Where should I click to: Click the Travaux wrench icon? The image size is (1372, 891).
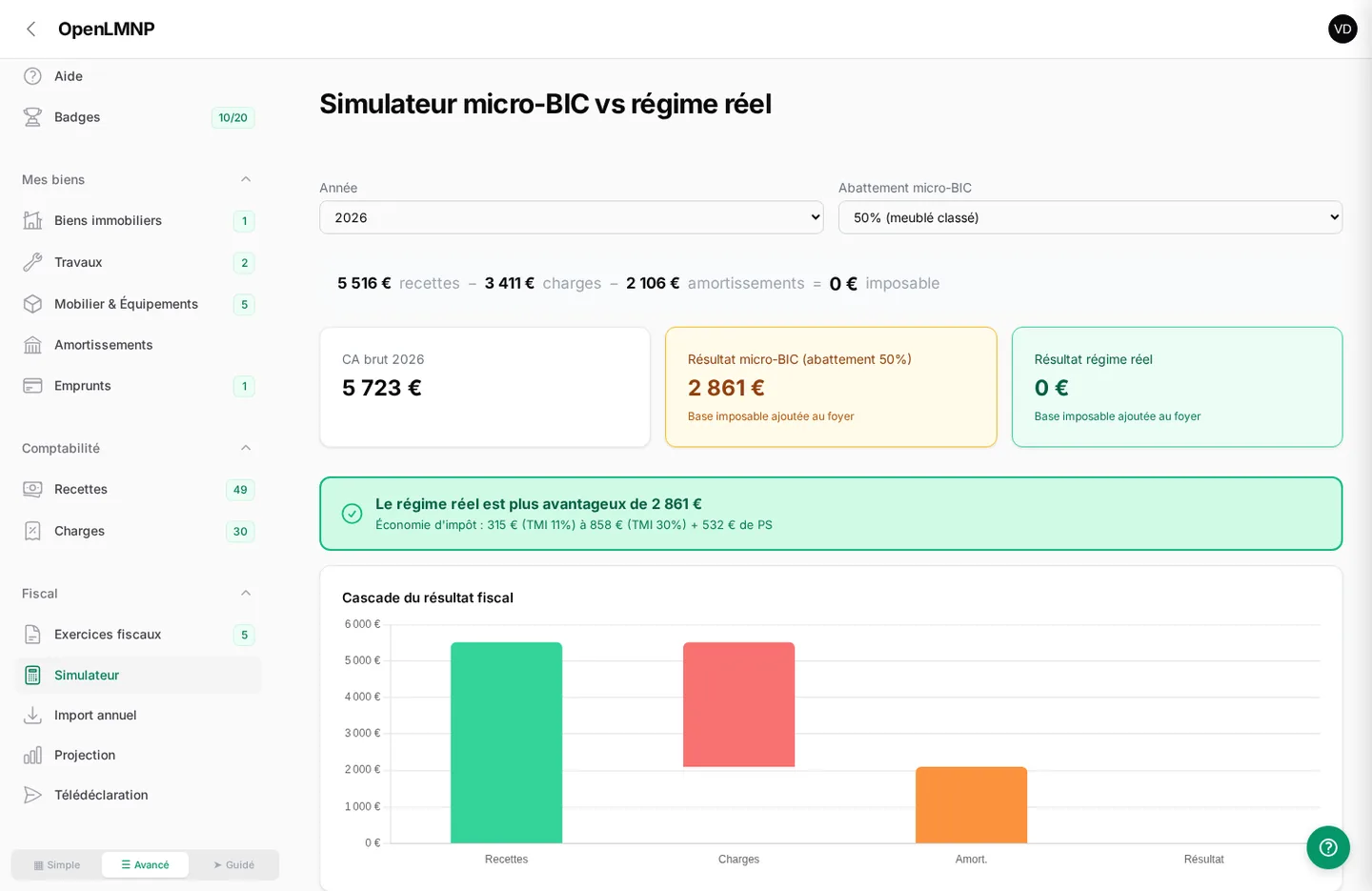pos(32,262)
